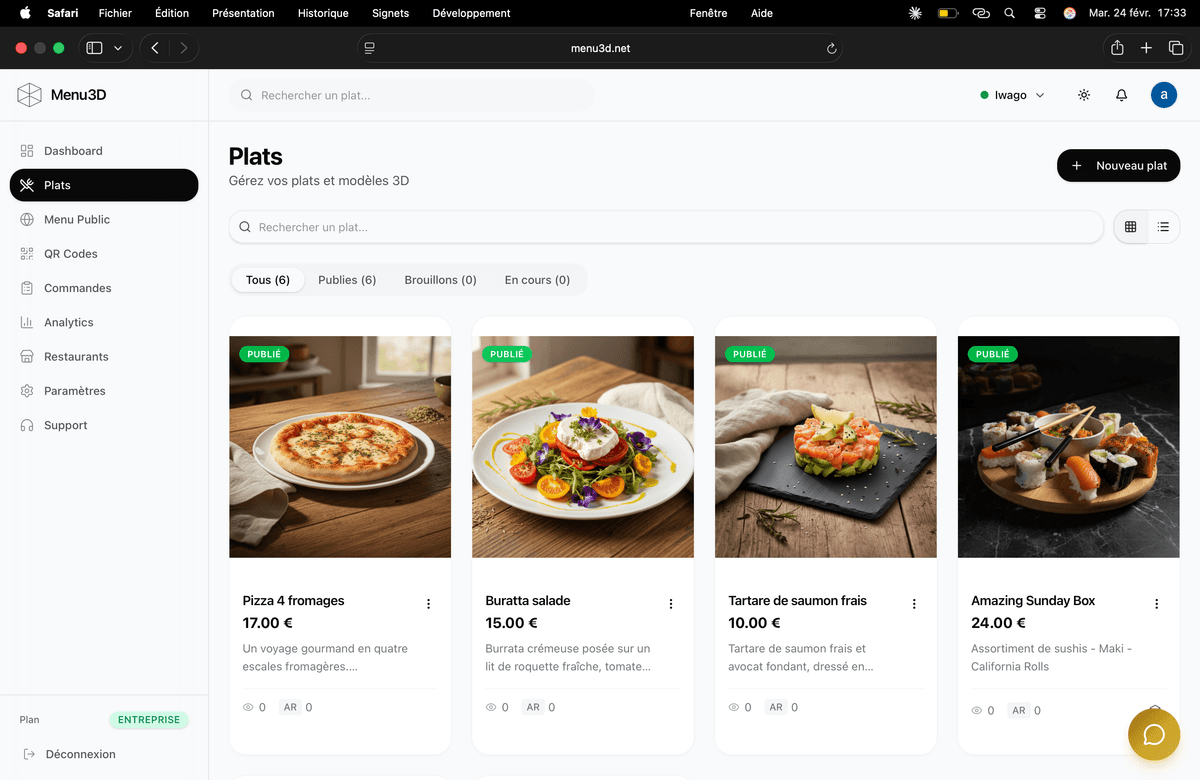Go to Analytics section
Viewport: 1200px width, 780px height.
click(68, 322)
